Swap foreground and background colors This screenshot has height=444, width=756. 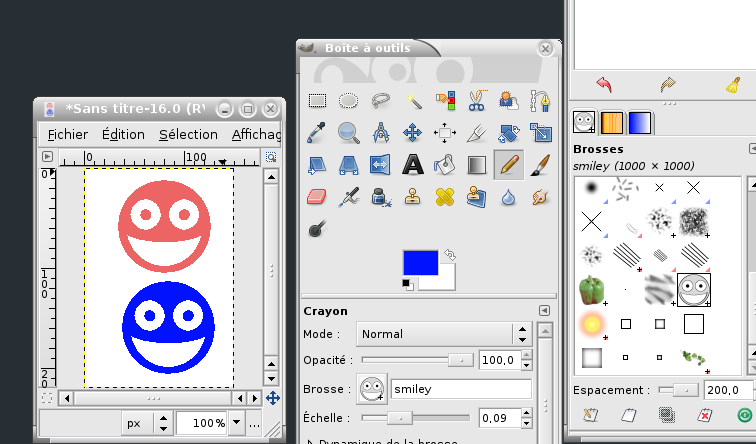click(450, 255)
